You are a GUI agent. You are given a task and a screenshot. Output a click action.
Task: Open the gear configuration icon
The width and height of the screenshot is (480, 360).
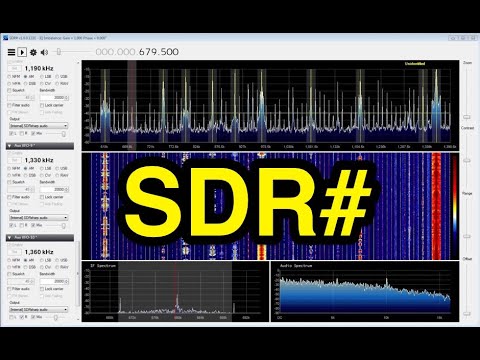[33, 52]
